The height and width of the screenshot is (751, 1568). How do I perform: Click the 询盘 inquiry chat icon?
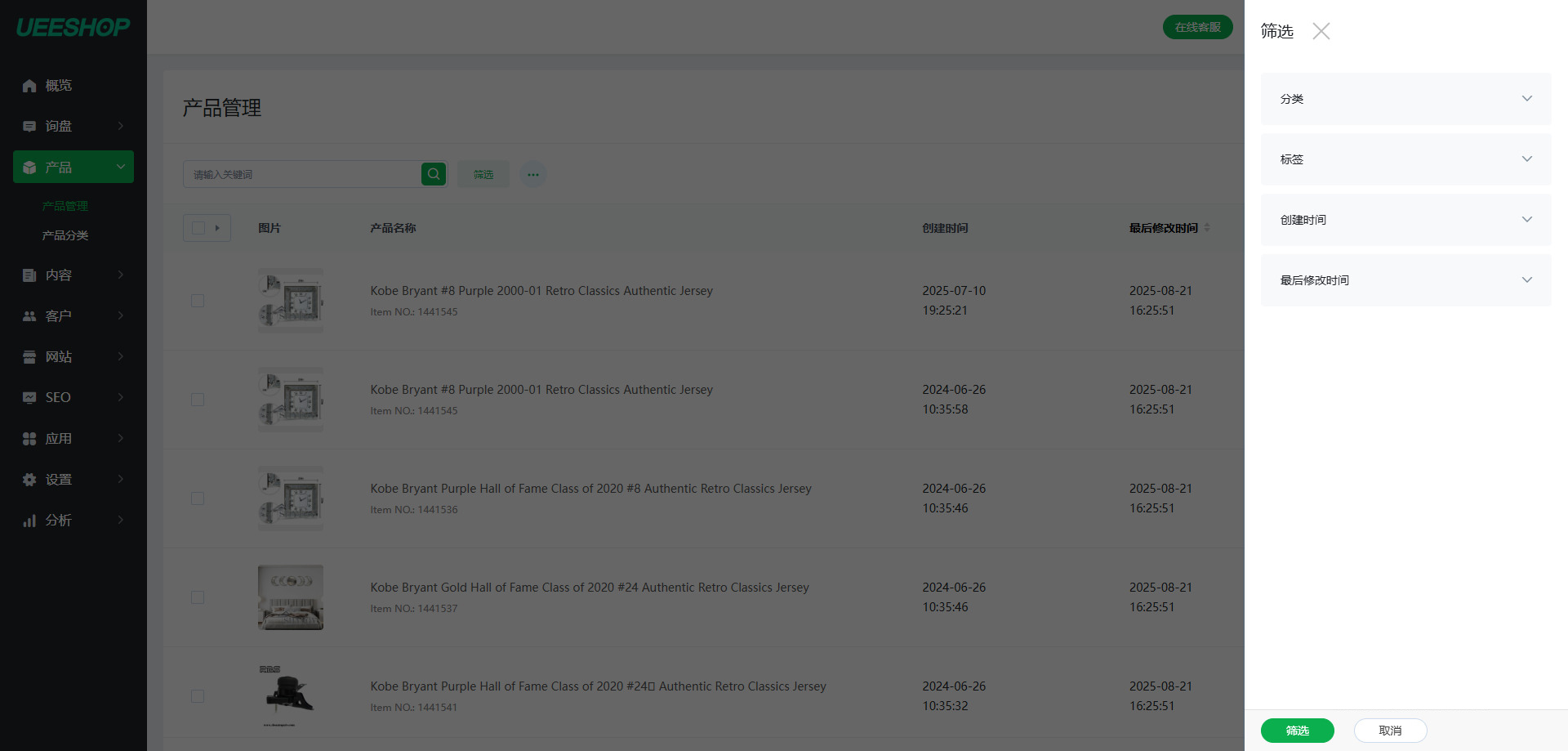pos(29,127)
